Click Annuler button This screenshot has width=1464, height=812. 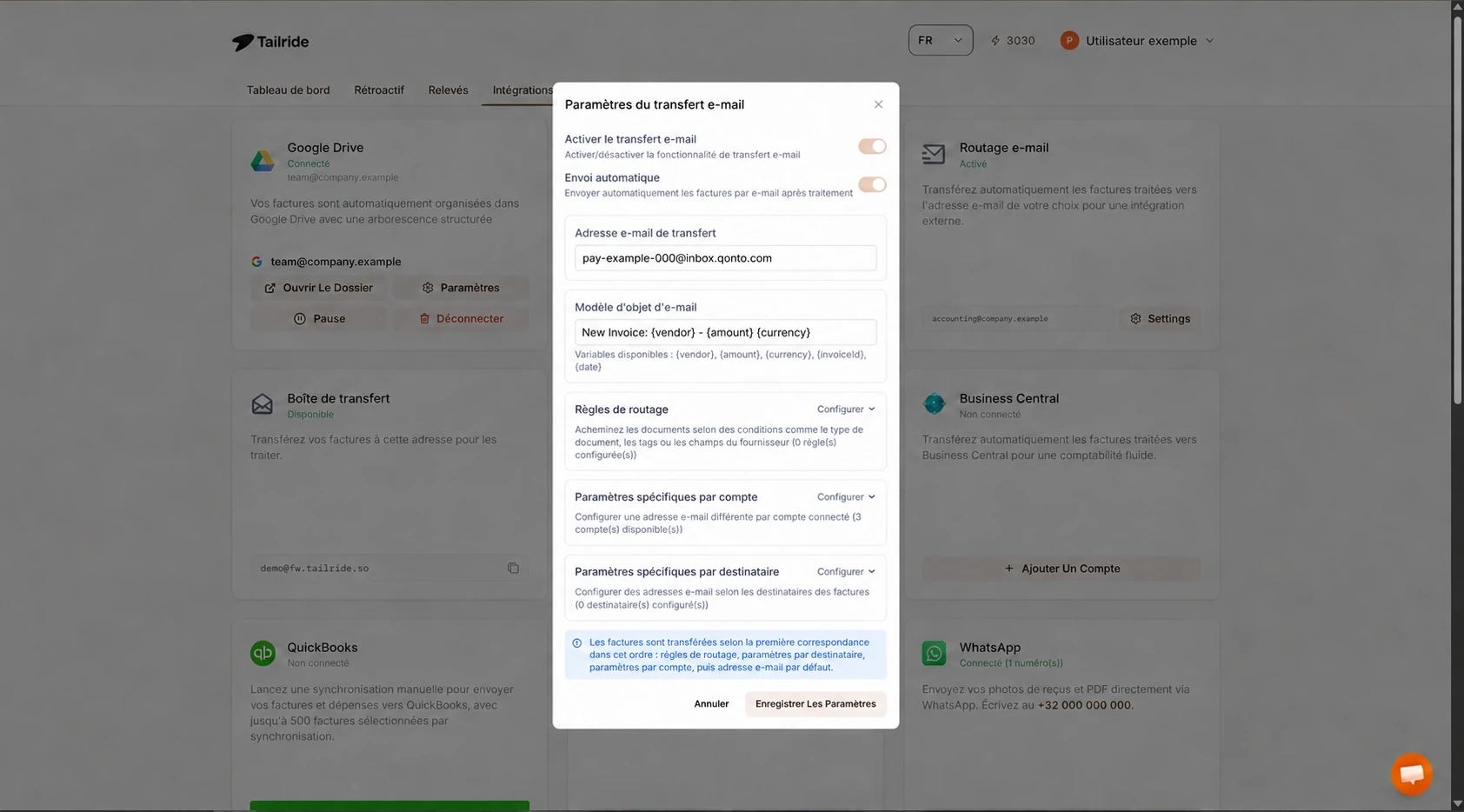[x=711, y=704]
